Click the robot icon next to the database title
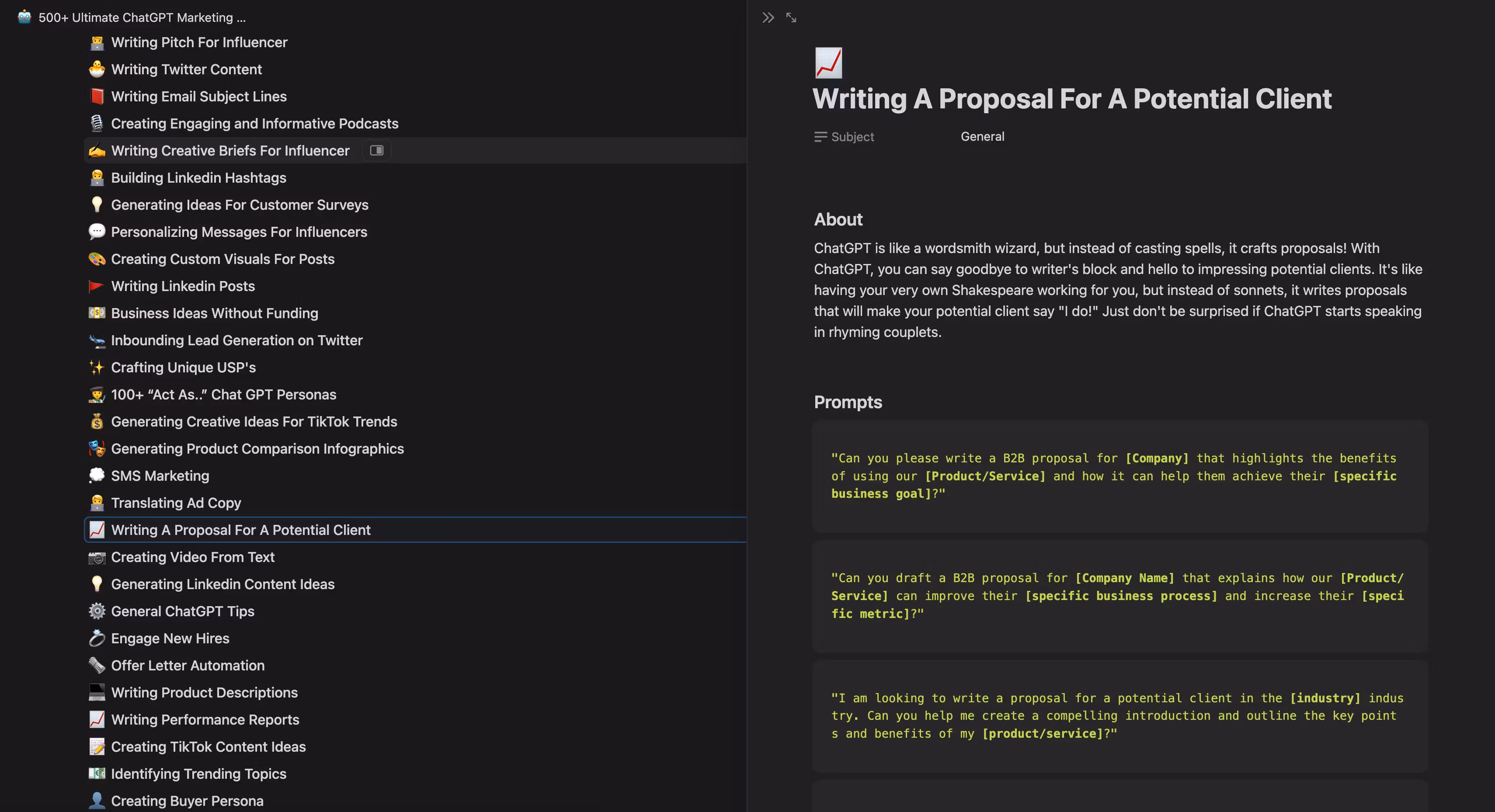The width and height of the screenshot is (1495, 812). point(24,17)
